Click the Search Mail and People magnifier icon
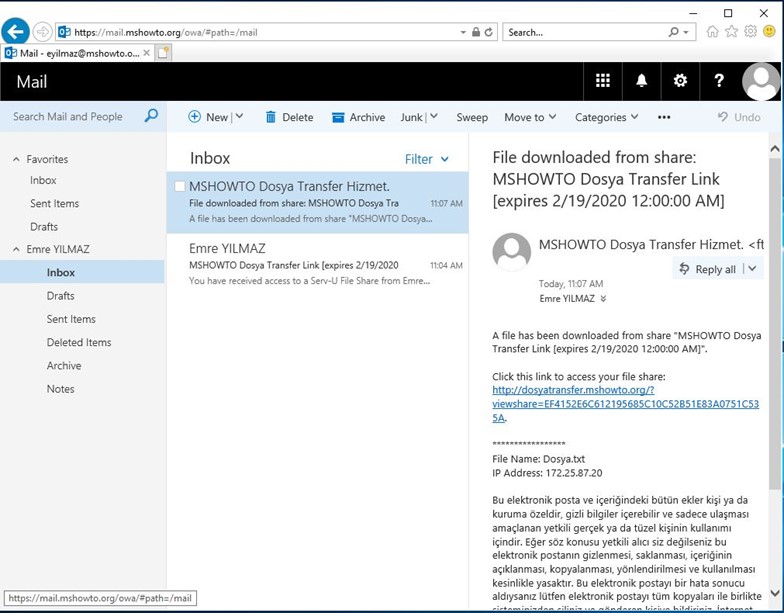 [x=151, y=116]
